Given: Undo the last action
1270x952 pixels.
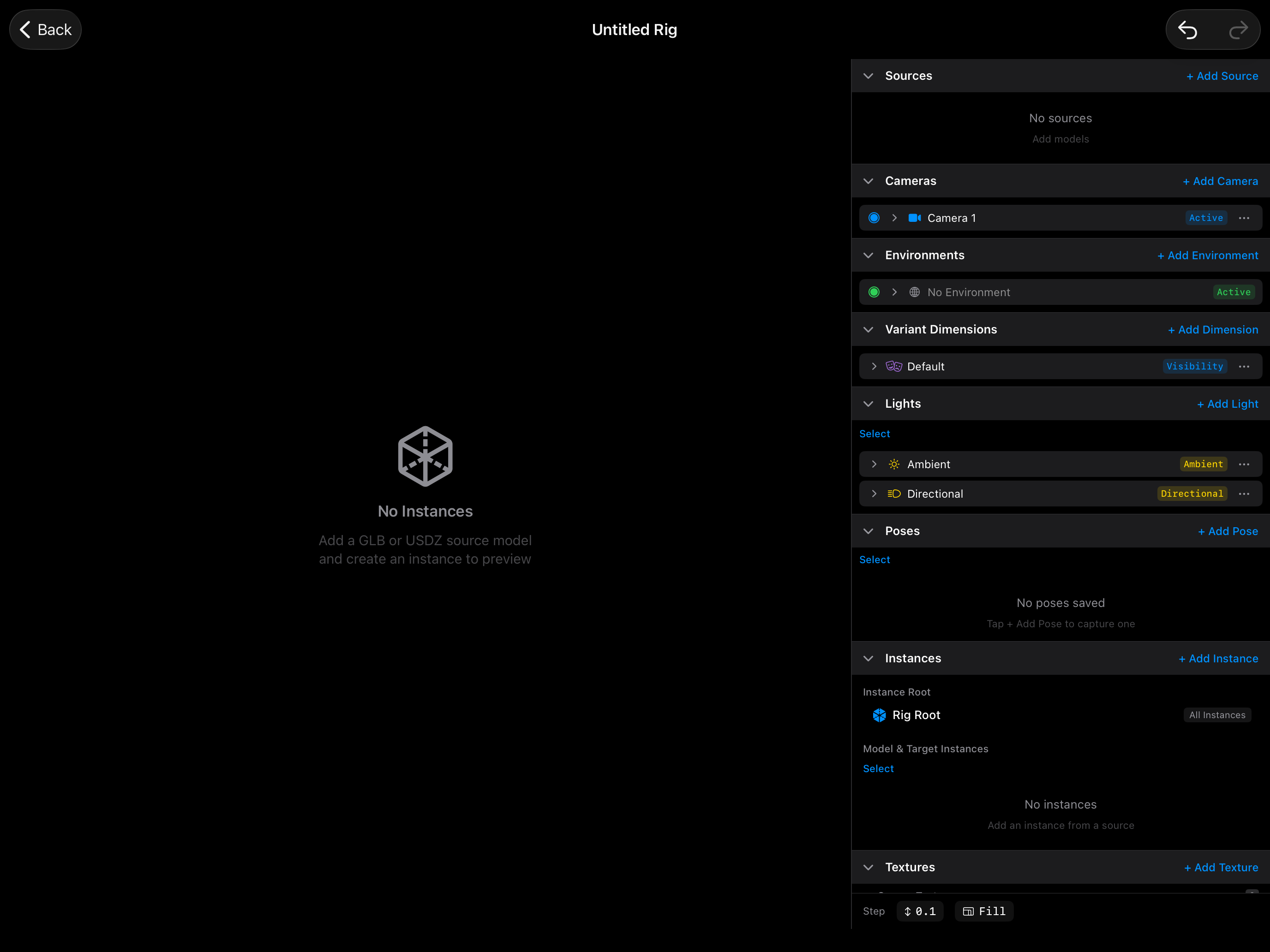Looking at the screenshot, I should pos(1188,29).
